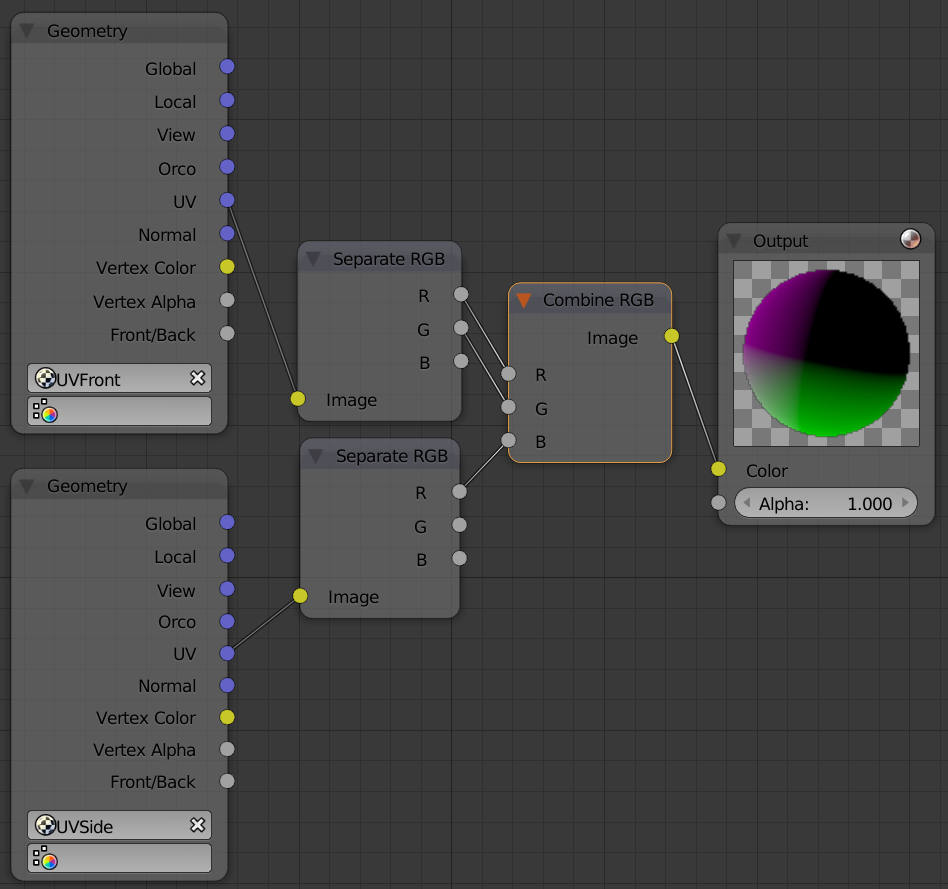
Task: Clear the UVSide UV map field
Action: pyautogui.click(x=198, y=825)
